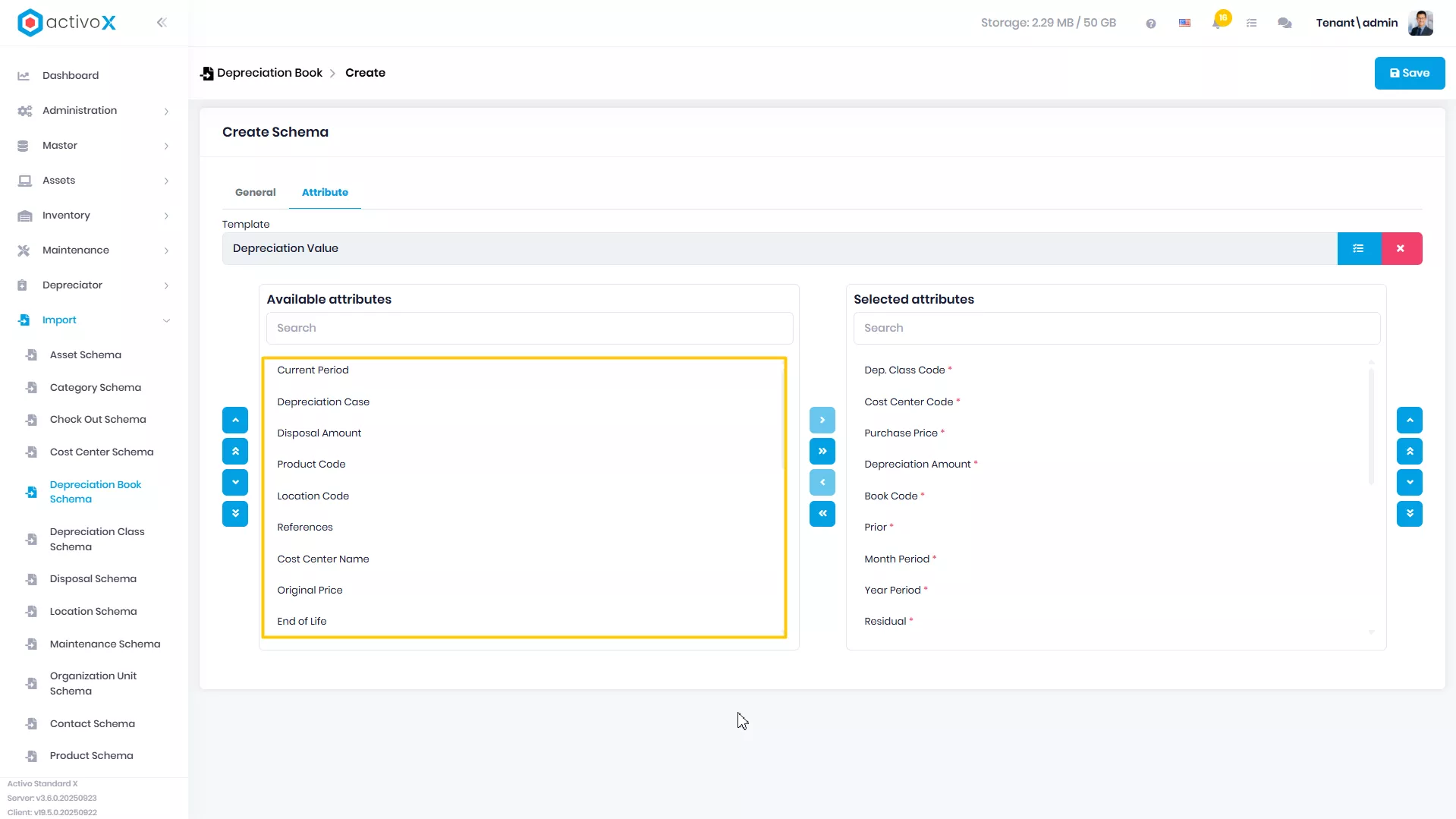Collapse the Import menu
This screenshot has width=1456, height=819.
[94, 320]
